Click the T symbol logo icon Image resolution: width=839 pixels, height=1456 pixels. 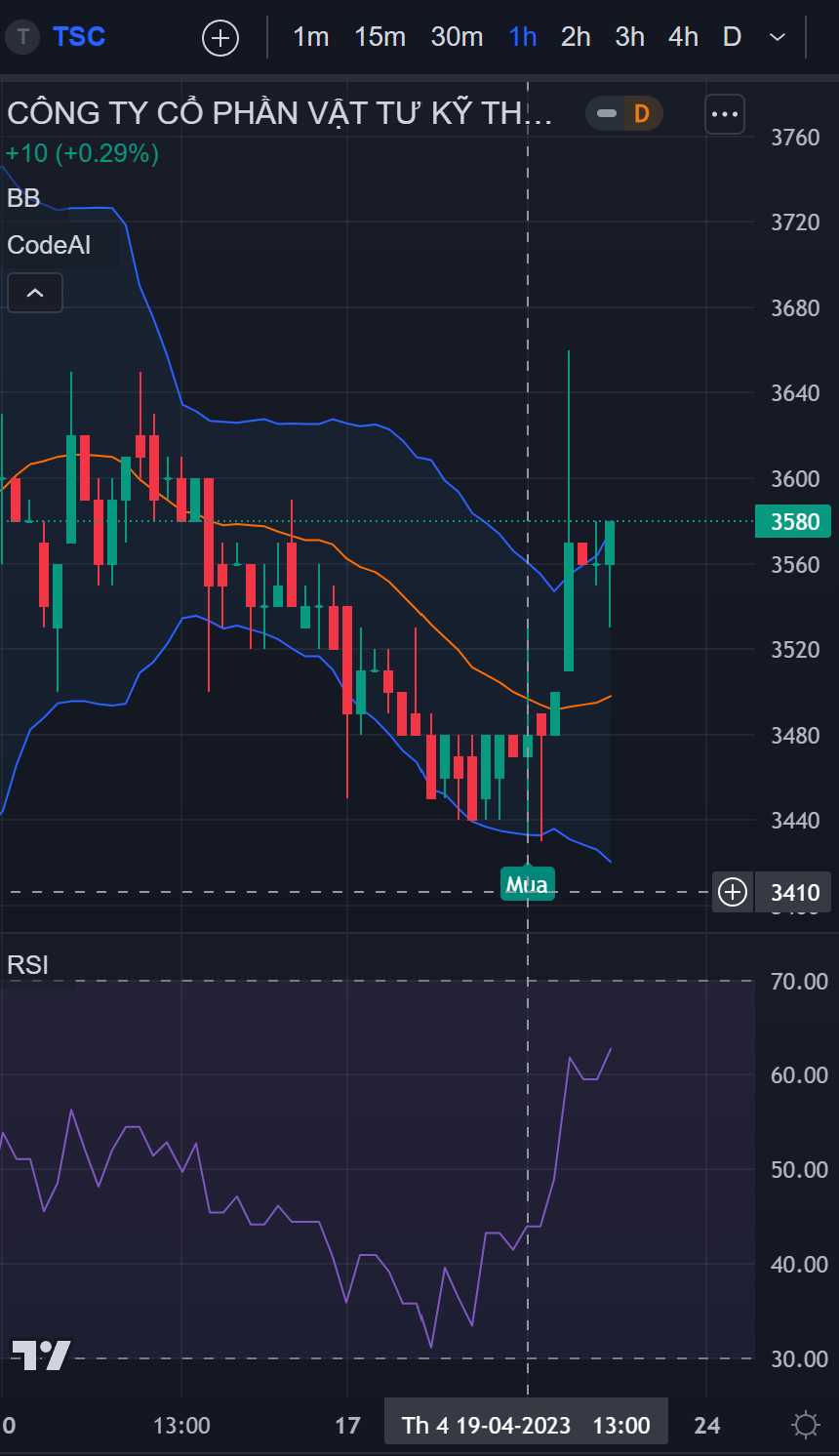click(23, 37)
